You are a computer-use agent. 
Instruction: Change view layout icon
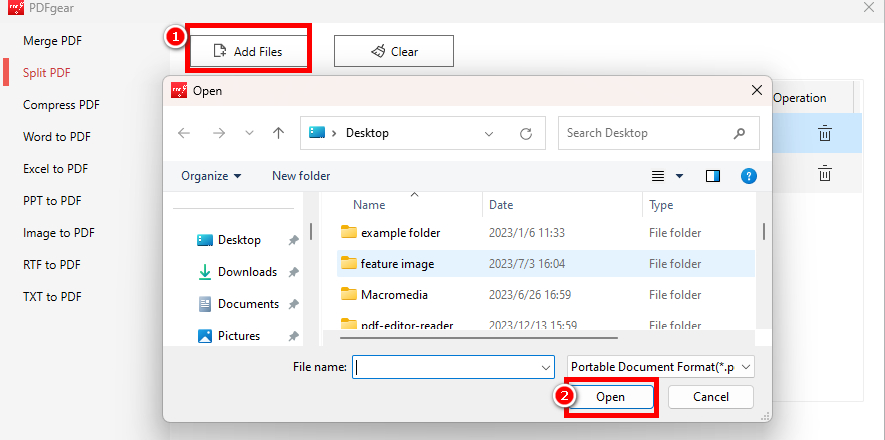point(658,177)
